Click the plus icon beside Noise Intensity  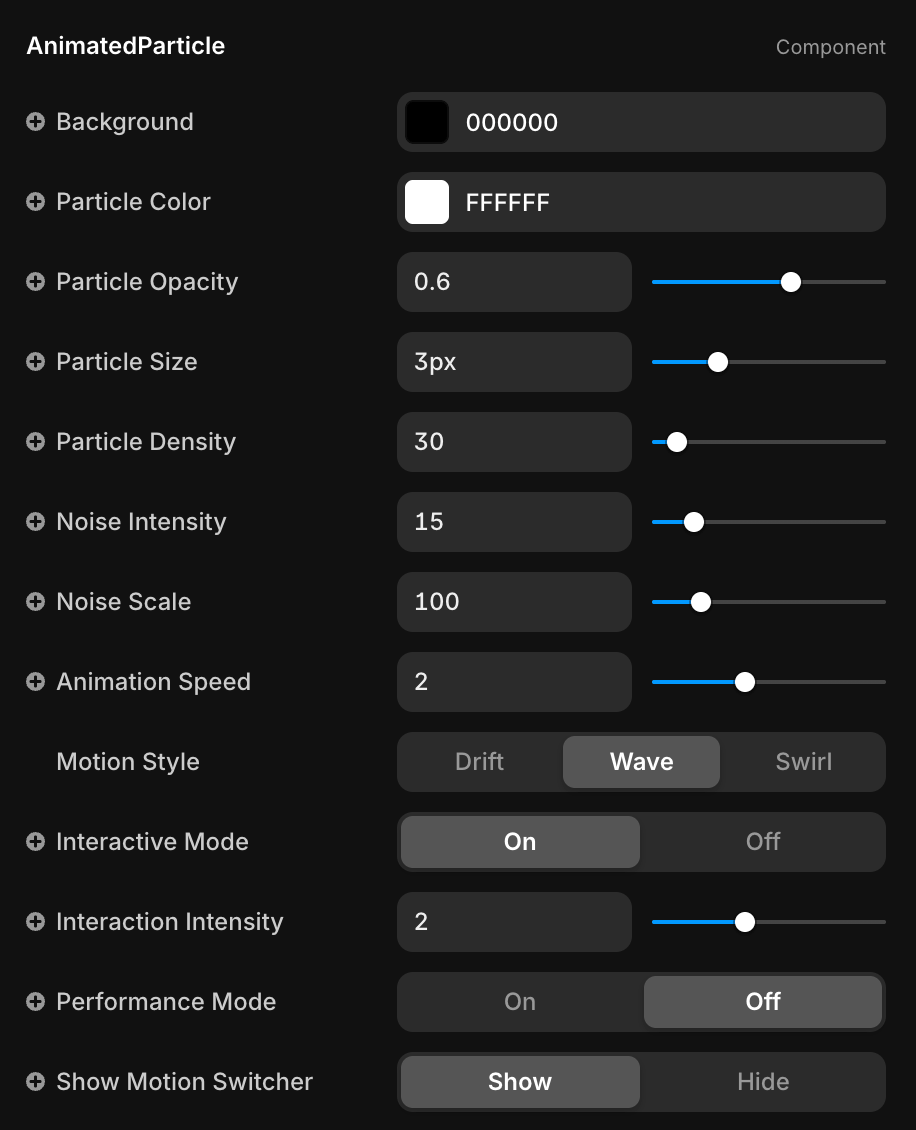35,522
